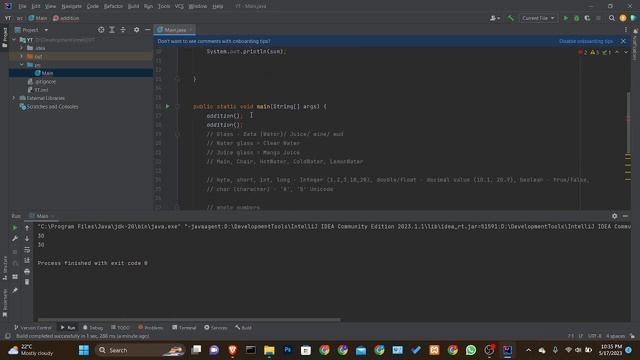This screenshot has width=640, height=360.
Task: Expand External Libraries node
Action: pos(14,98)
